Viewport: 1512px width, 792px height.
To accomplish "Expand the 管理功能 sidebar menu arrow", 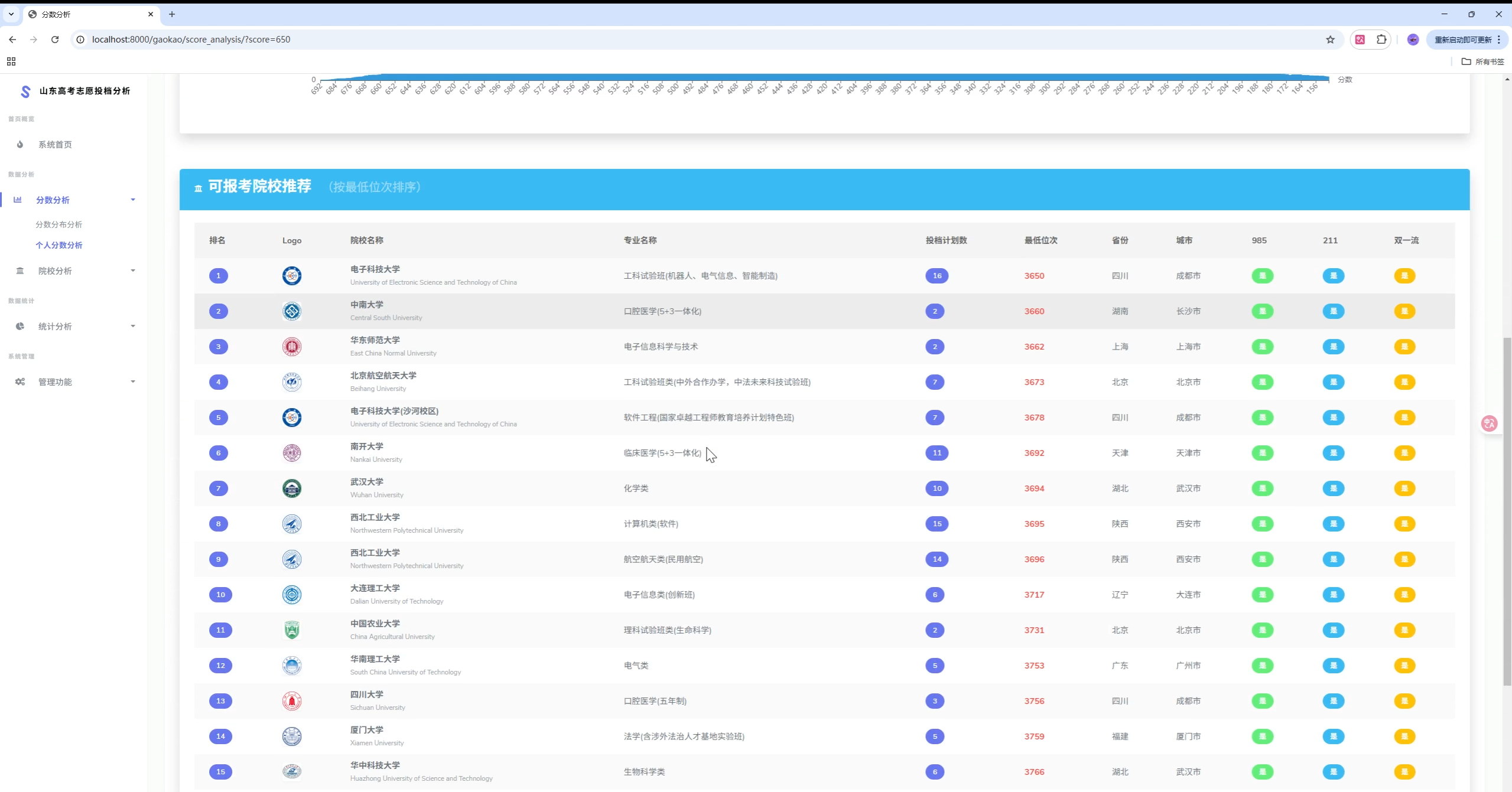I will pyautogui.click(x=133, y=382).
